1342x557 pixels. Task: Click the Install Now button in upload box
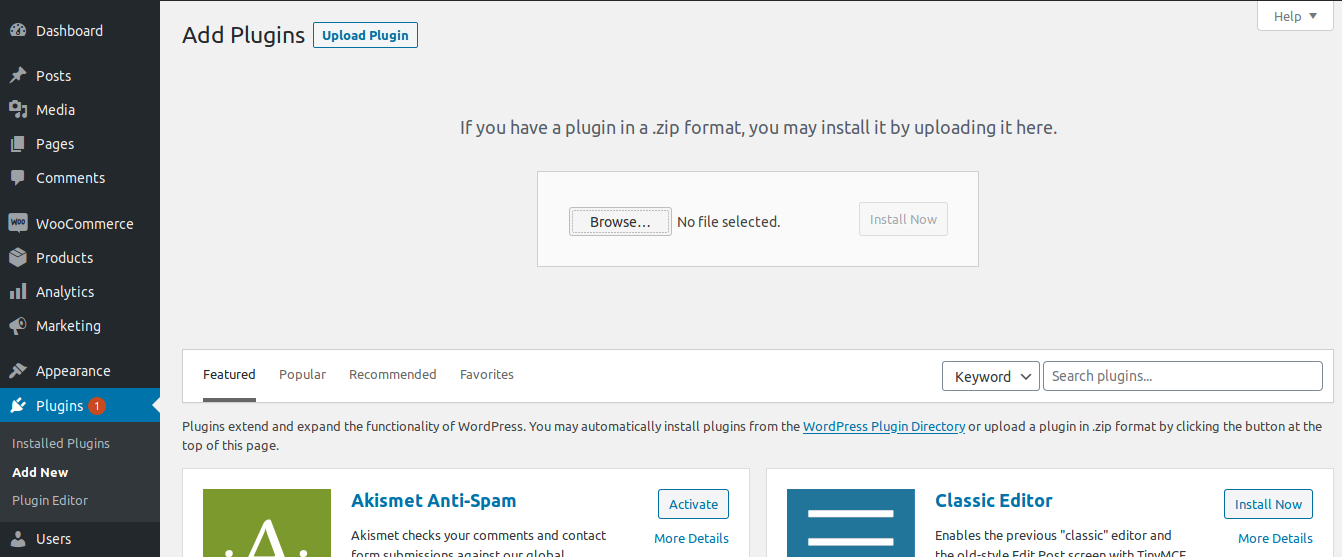[x=903, y=220]
